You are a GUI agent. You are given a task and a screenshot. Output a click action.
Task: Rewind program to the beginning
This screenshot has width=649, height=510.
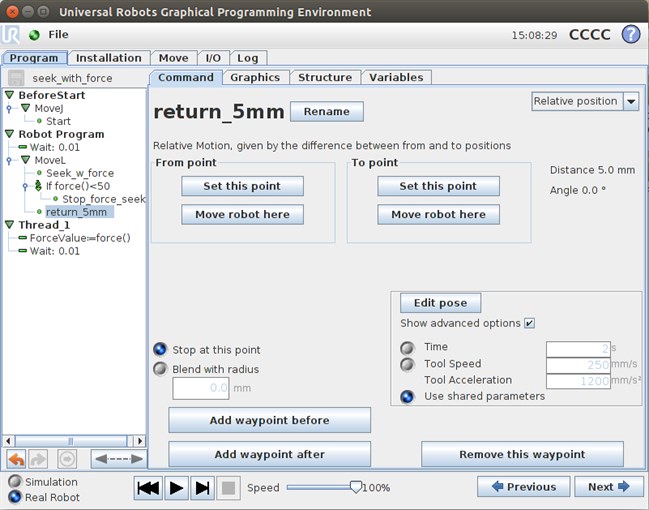pyautogui.click(x=148, y=488)
